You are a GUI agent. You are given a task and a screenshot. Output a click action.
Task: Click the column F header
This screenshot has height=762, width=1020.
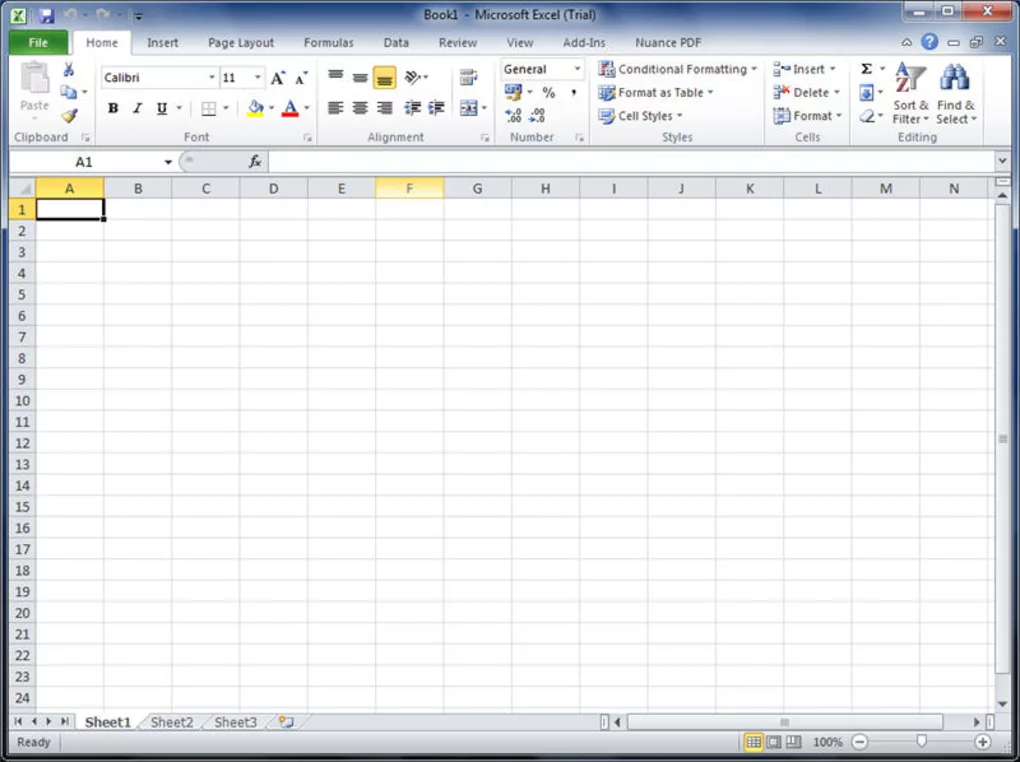[x=409, y=189]
